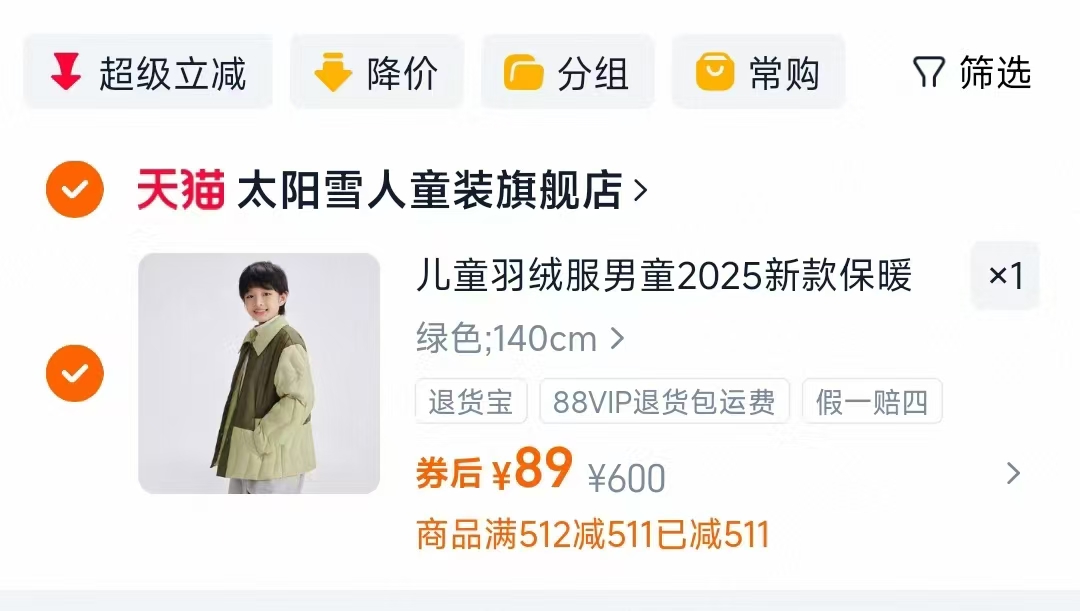Viewport: 1080px width, 611px height.
Task: Click the red 超级立减 arrow icon
Action: coord(66,72)
